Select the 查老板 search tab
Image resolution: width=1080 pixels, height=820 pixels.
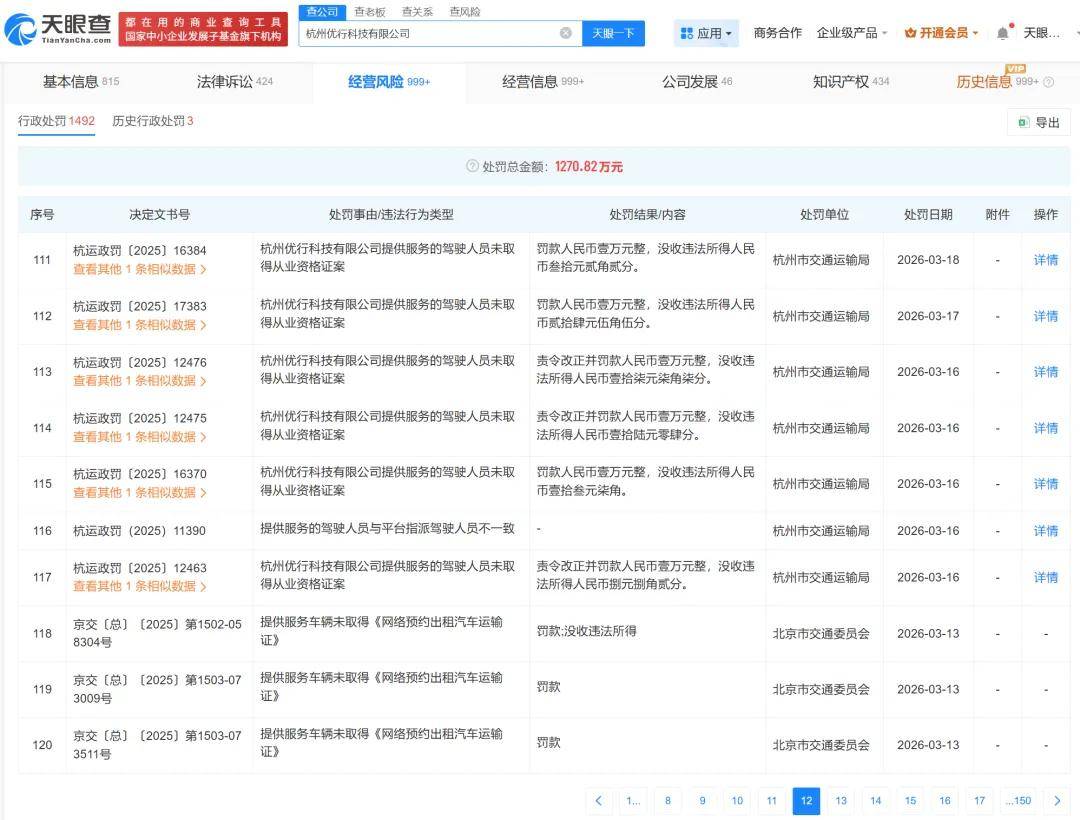tap(370, 12)
